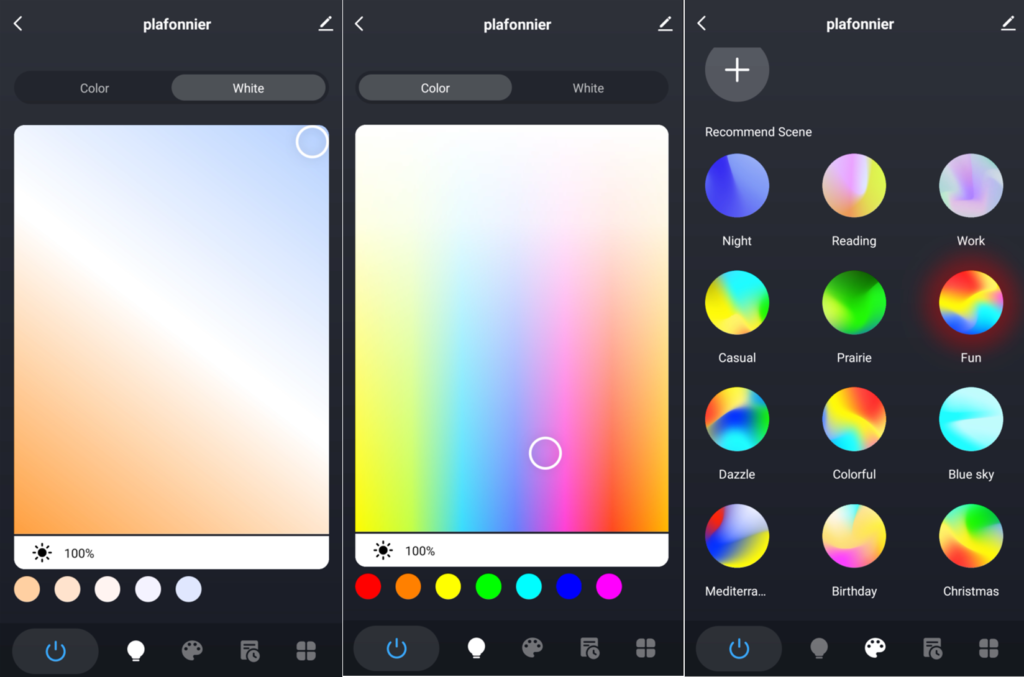Select the middle neutral white preset
1024x677 pixels.
coord(108,589)
